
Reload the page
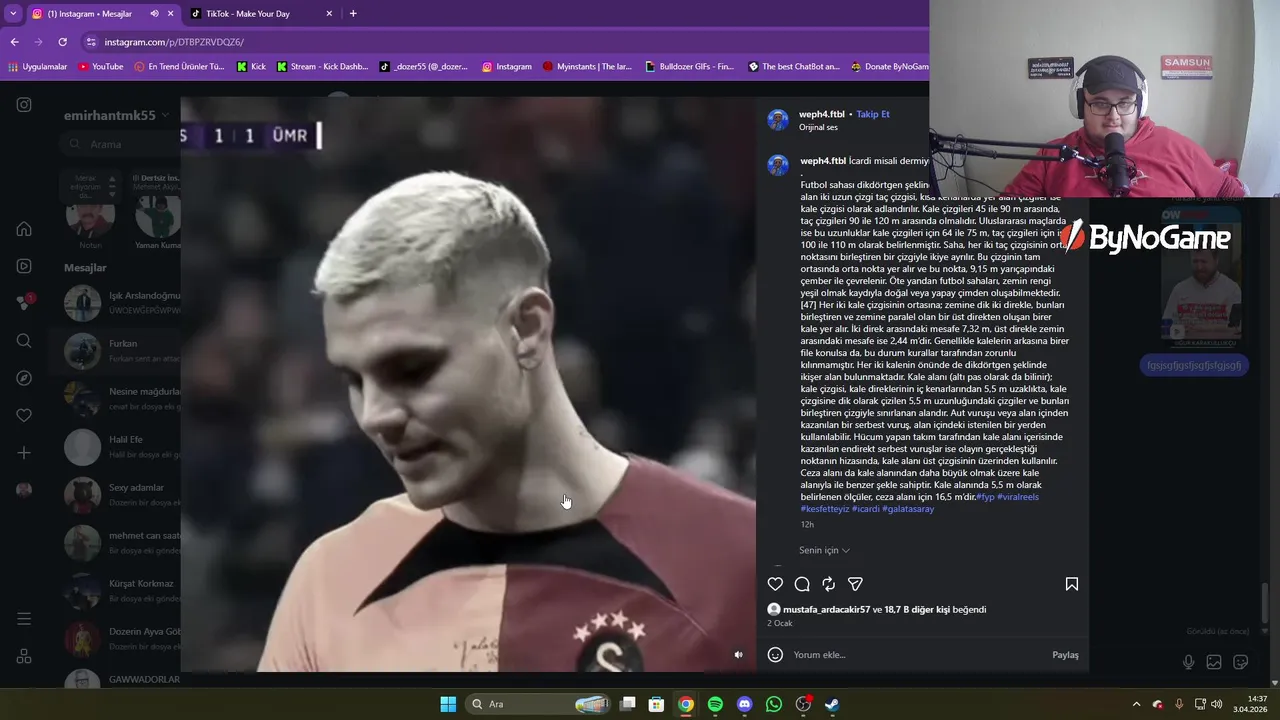pyautogui.click(x=62, y=42)
